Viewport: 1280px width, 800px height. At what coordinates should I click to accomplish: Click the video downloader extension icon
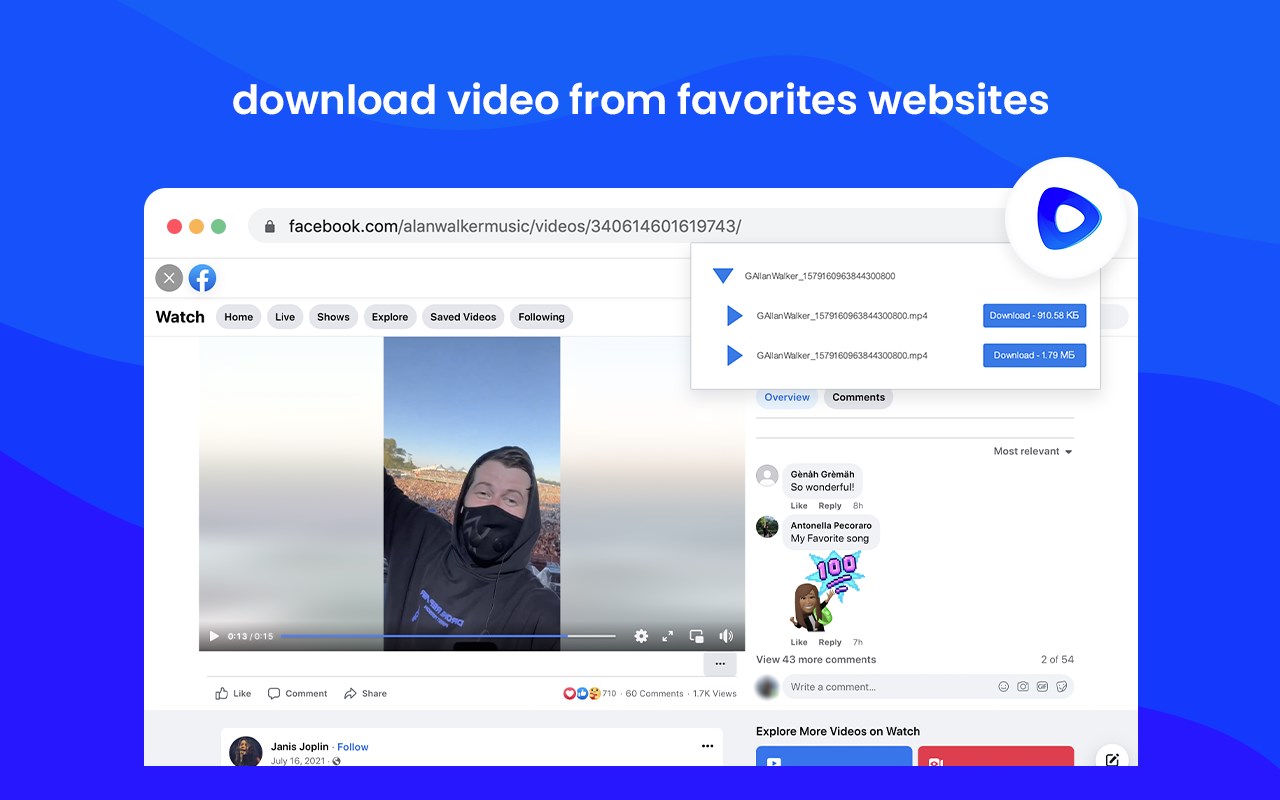(1067, 218)
